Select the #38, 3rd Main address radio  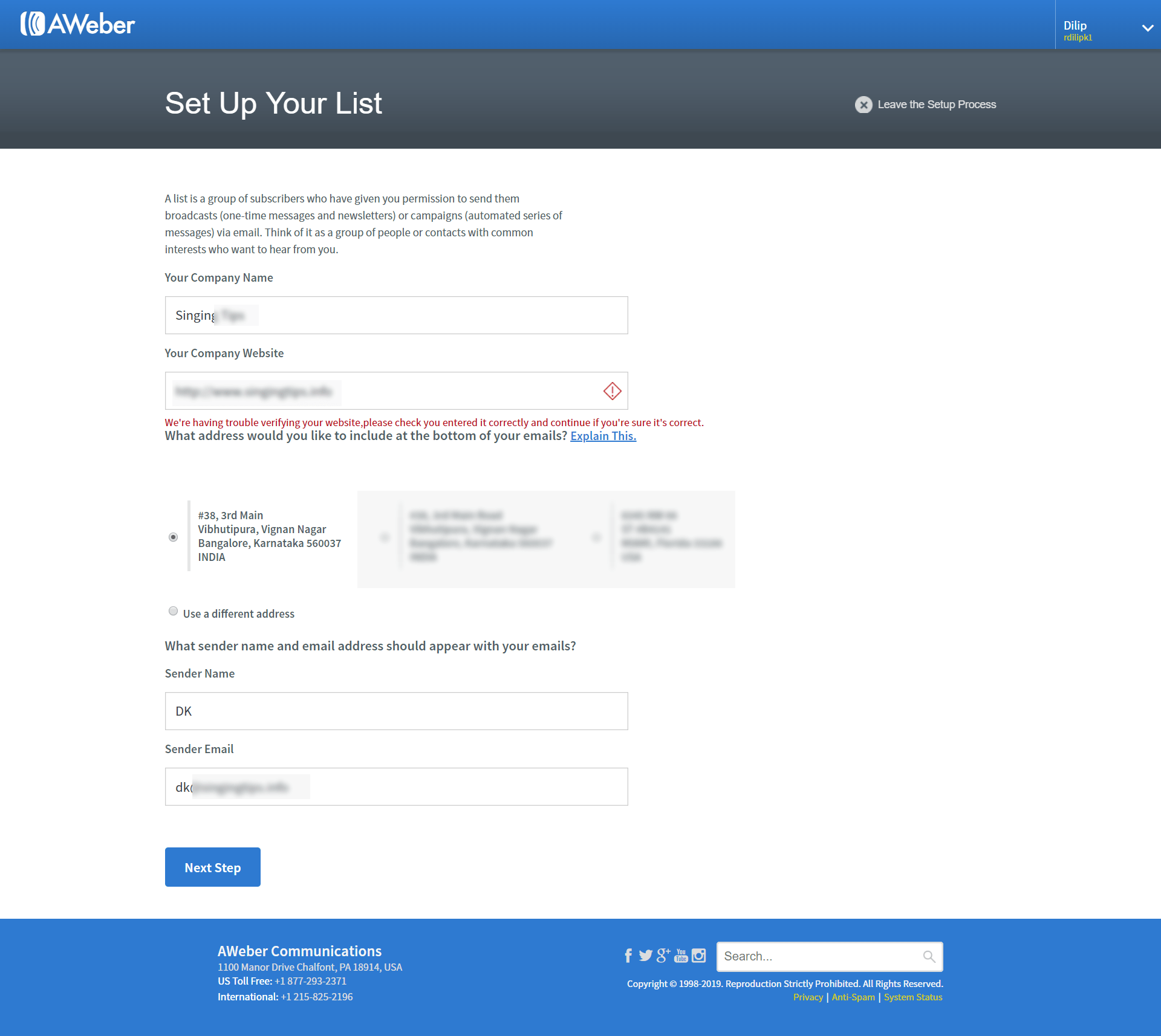173,537
